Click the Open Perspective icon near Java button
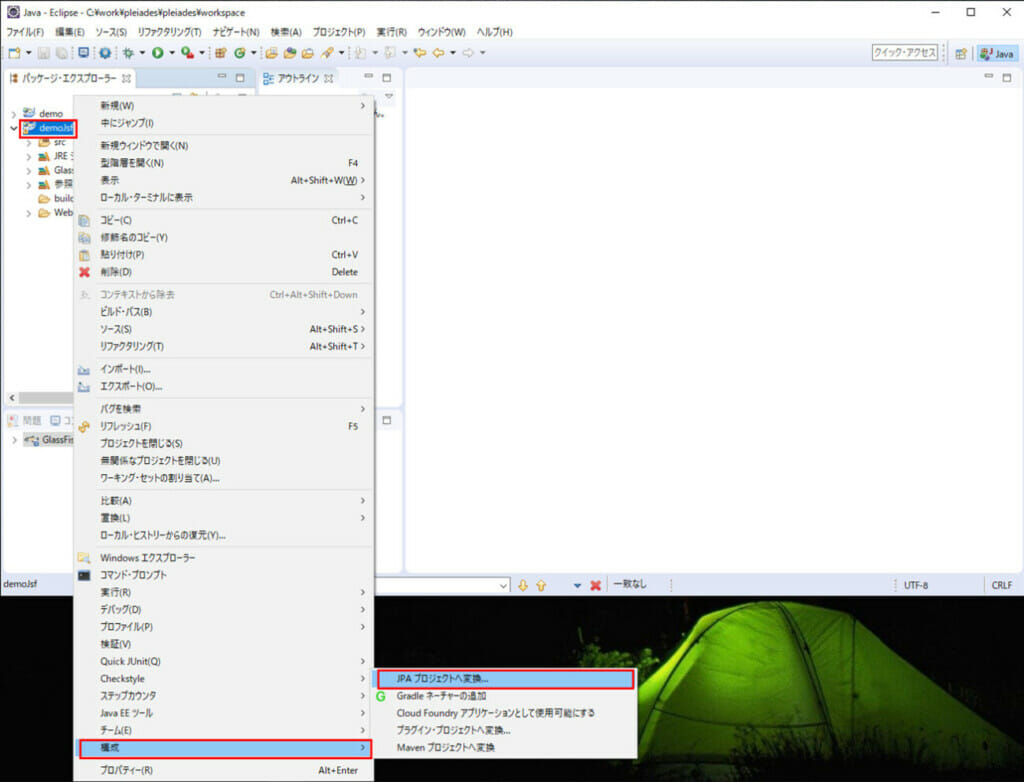 point(960,53)
